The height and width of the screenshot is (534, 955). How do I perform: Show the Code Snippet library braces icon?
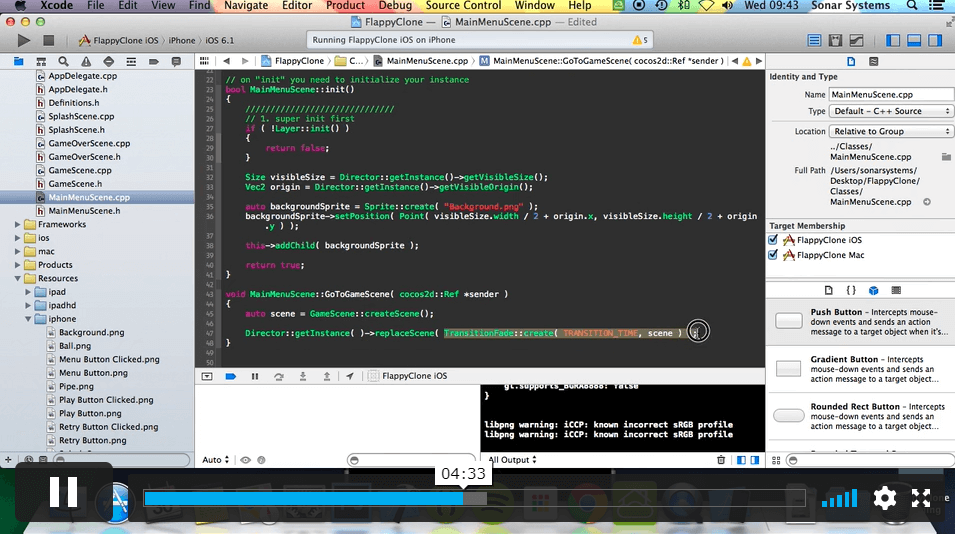pos(851,290)
